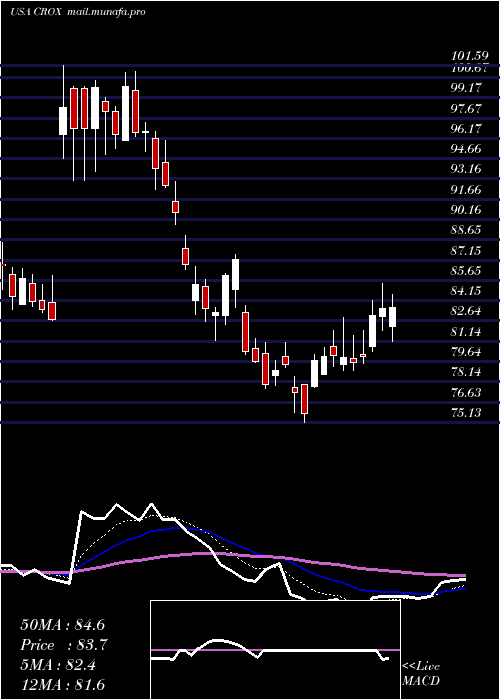Click the 'USA CROX mail.munafa.pro' chart title
Image resolution: width=500 pixels, height=700 pixels.
78,12
